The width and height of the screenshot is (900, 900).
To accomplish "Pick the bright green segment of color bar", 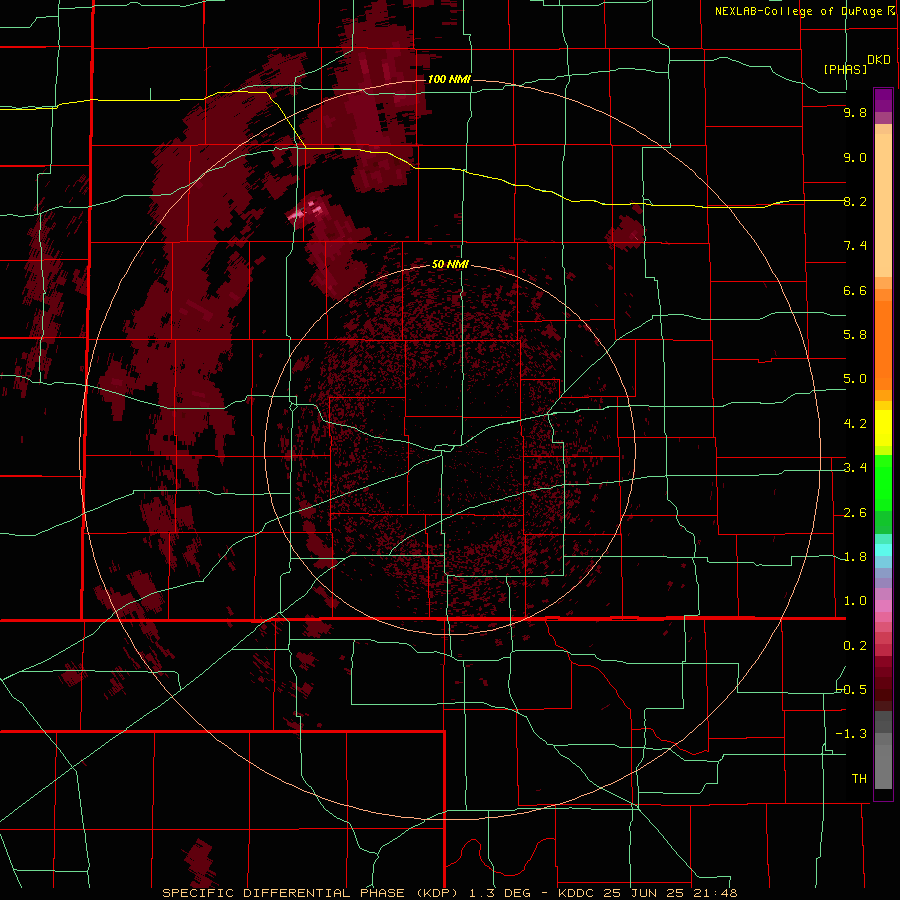I will (883, 482).
